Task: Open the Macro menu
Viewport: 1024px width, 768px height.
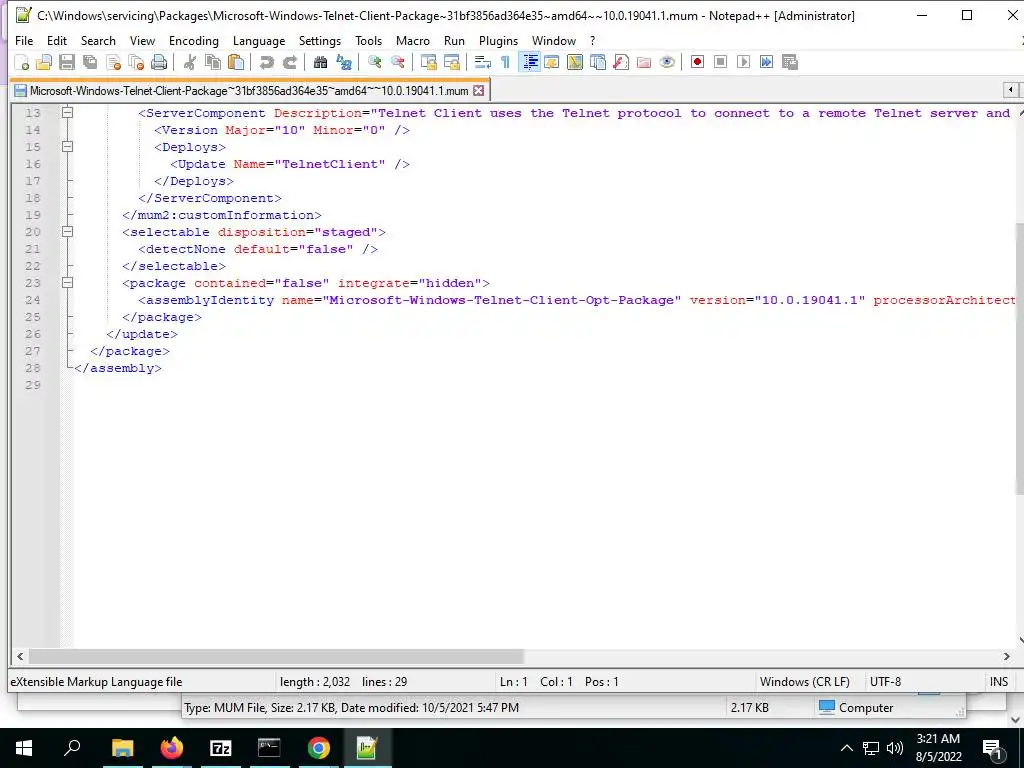Action: pos(413,40)
